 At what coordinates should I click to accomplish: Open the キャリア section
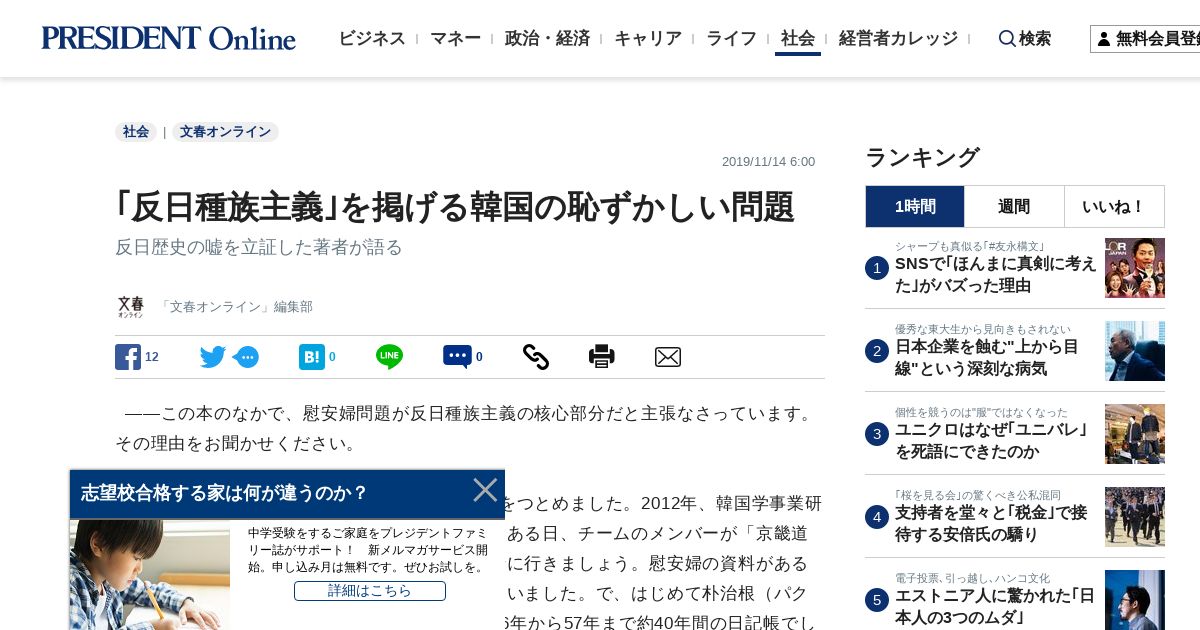[x=648, y=39]
